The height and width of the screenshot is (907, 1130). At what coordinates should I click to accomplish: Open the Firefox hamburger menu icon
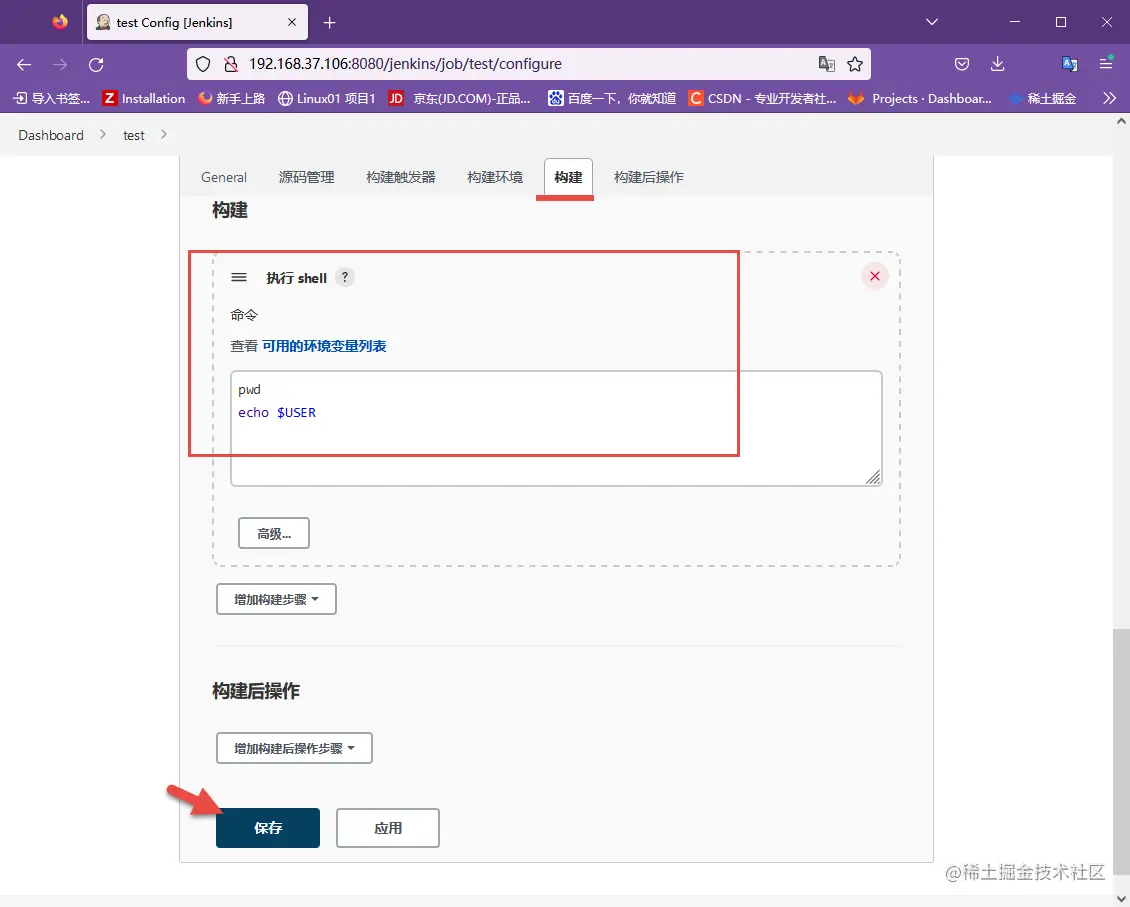point(1105,63)
